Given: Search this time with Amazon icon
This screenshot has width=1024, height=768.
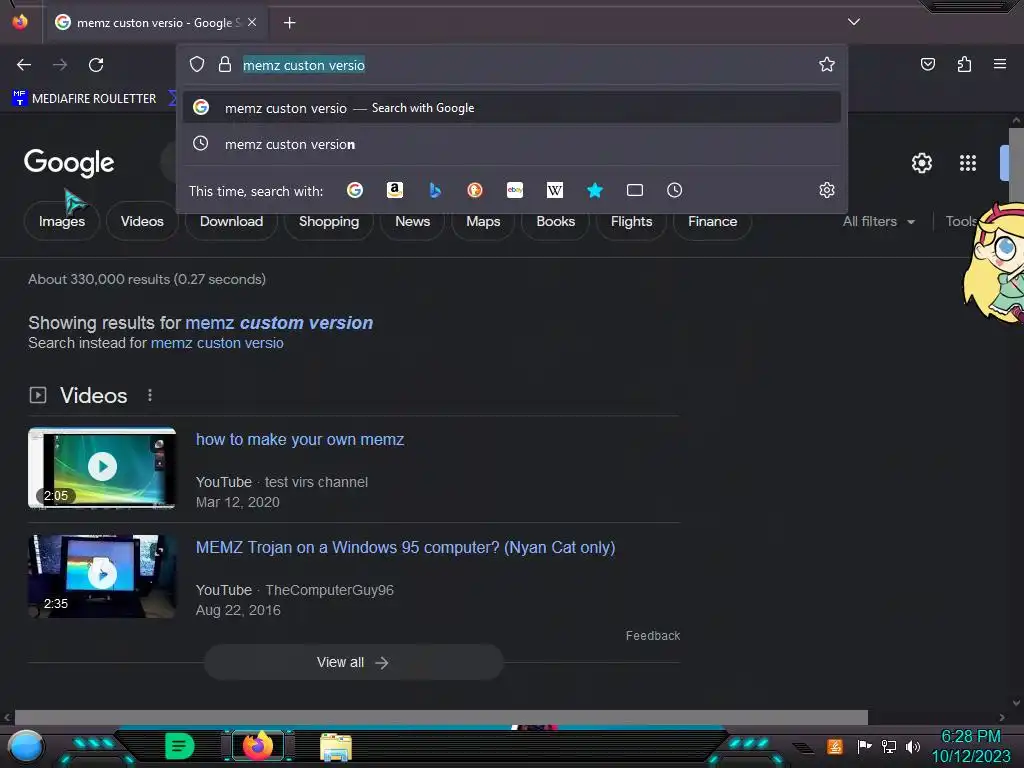Looking at the screenshot, I should (394, 190).
